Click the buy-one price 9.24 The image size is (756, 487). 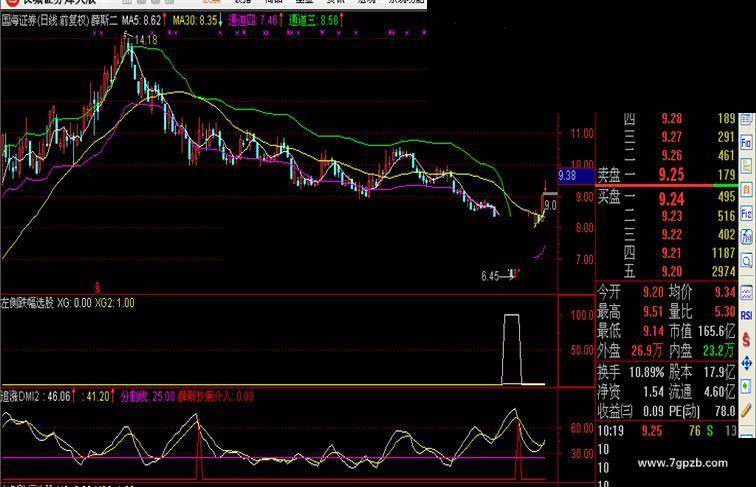pos(671,199)
